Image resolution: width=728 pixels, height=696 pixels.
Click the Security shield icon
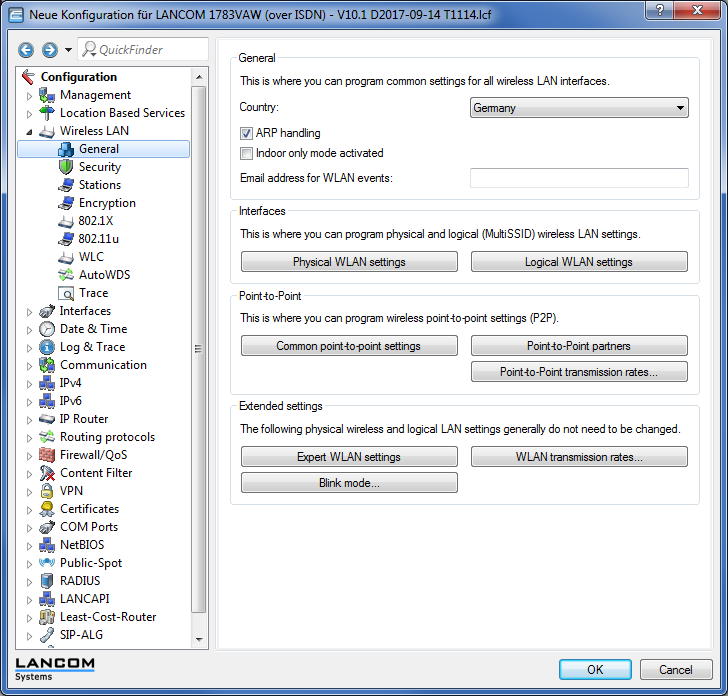[x=66, y=167]
